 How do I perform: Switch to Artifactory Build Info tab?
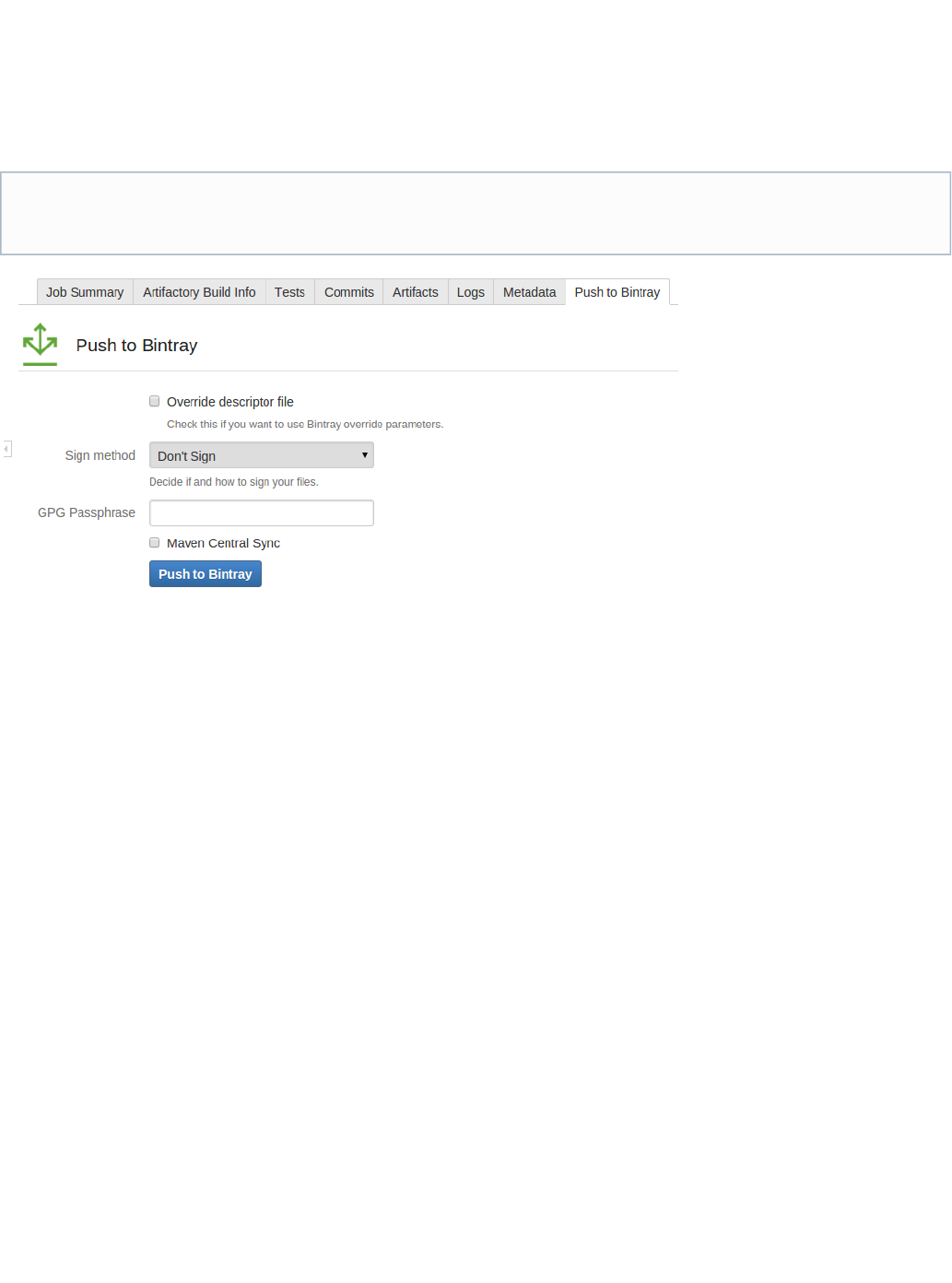[x=199, y=292]
